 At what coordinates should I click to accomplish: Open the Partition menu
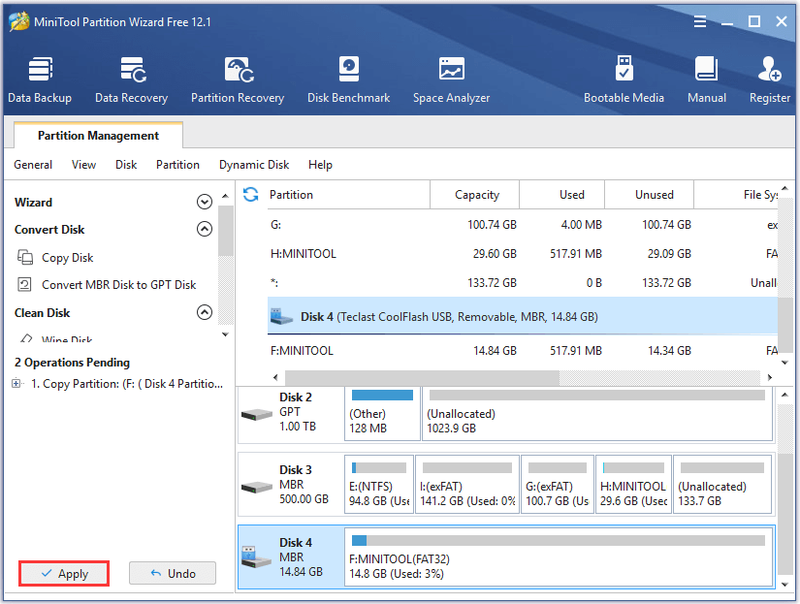(178, 165)
